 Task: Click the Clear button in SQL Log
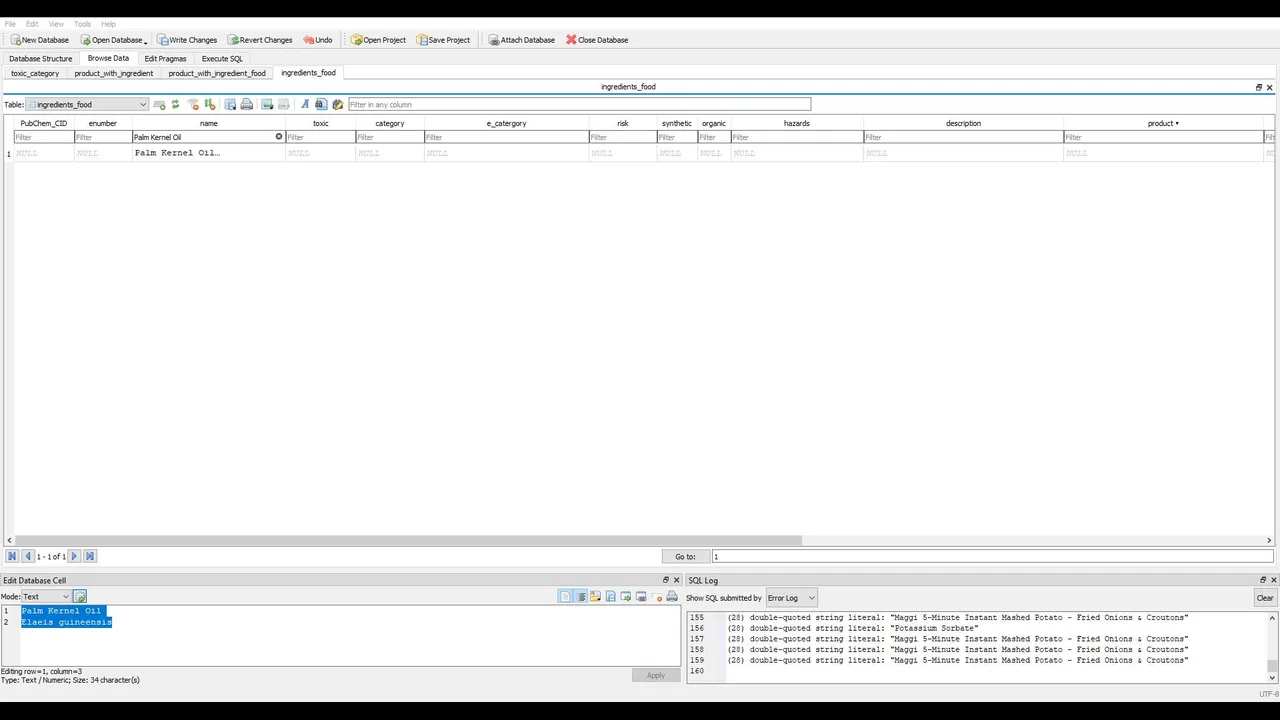pos(1264,598)
